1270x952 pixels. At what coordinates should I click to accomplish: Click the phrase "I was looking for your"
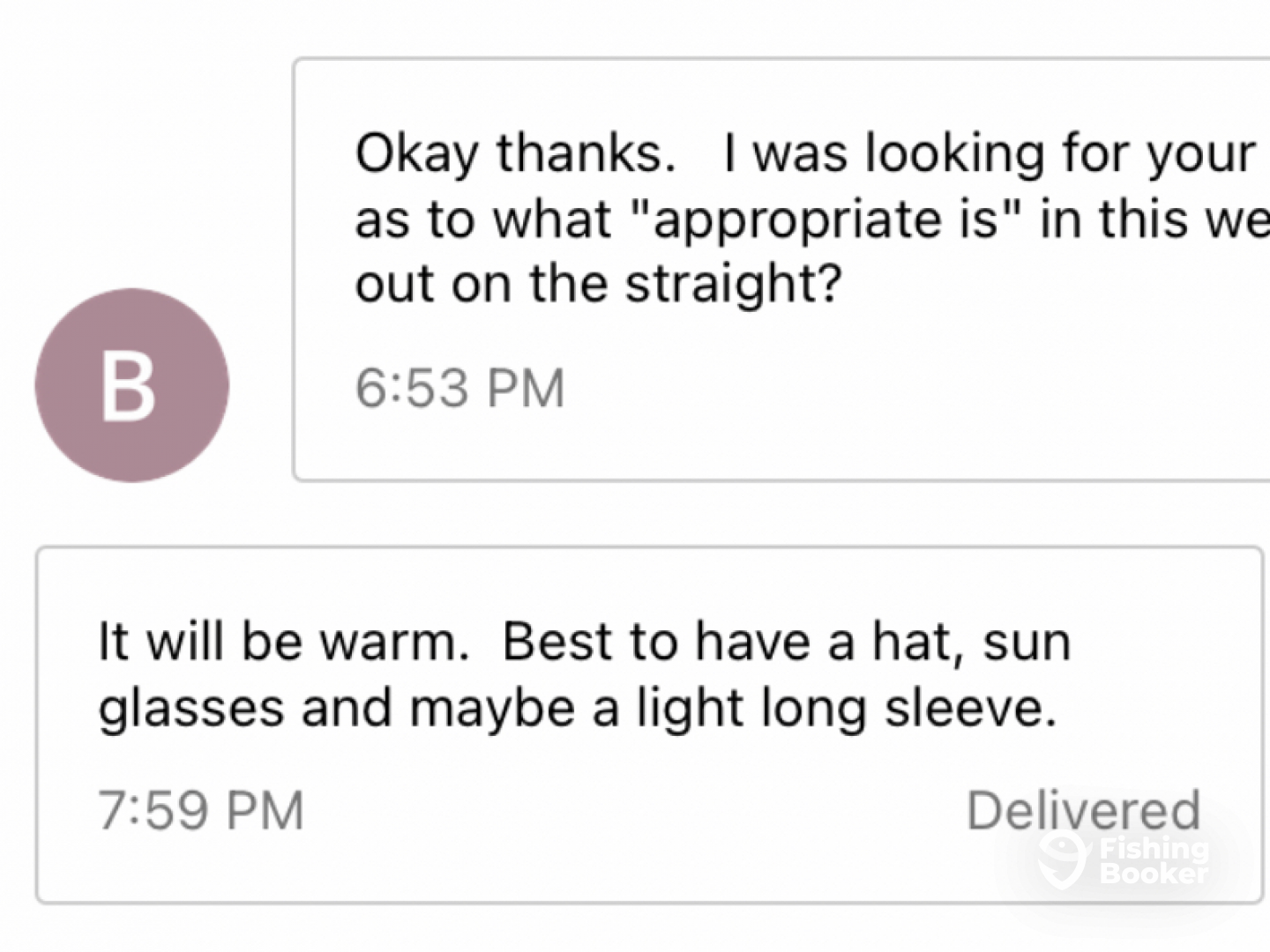tap(989, 153)
